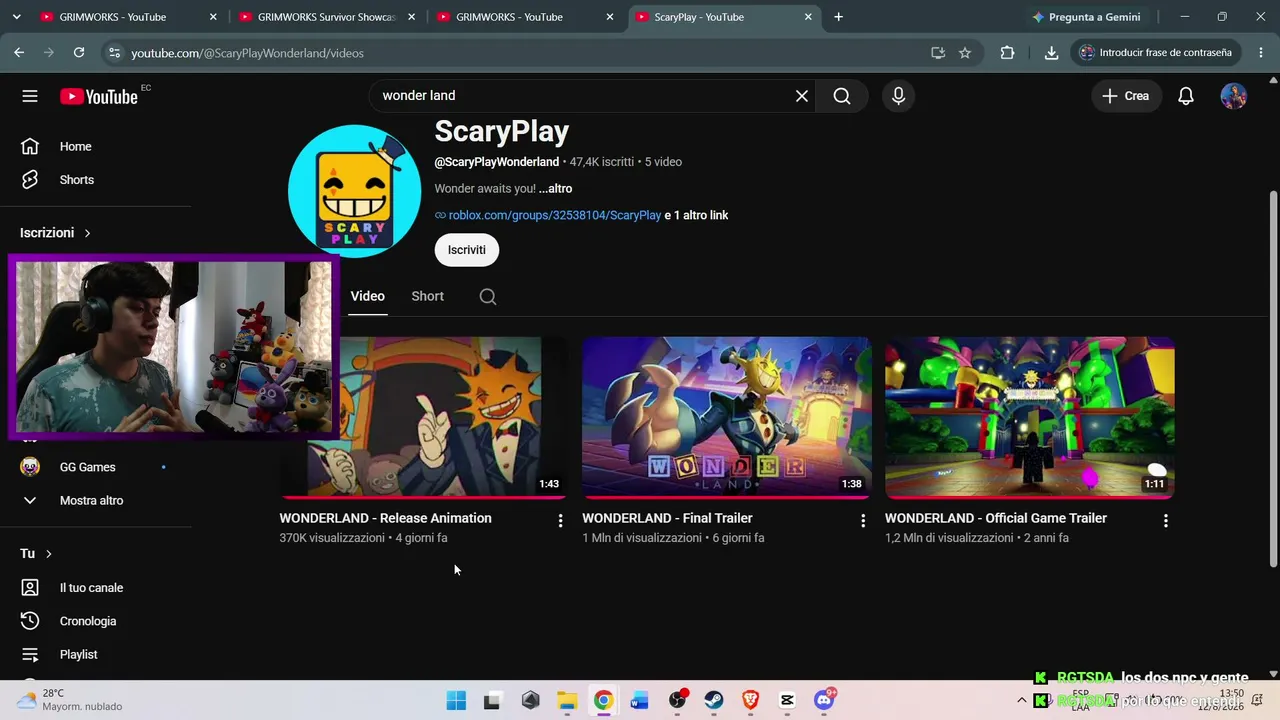This screenshot has height=720, width=1280.
Task: Click the ScaryPlay channel avatar
Action: [x=355, y=191]
